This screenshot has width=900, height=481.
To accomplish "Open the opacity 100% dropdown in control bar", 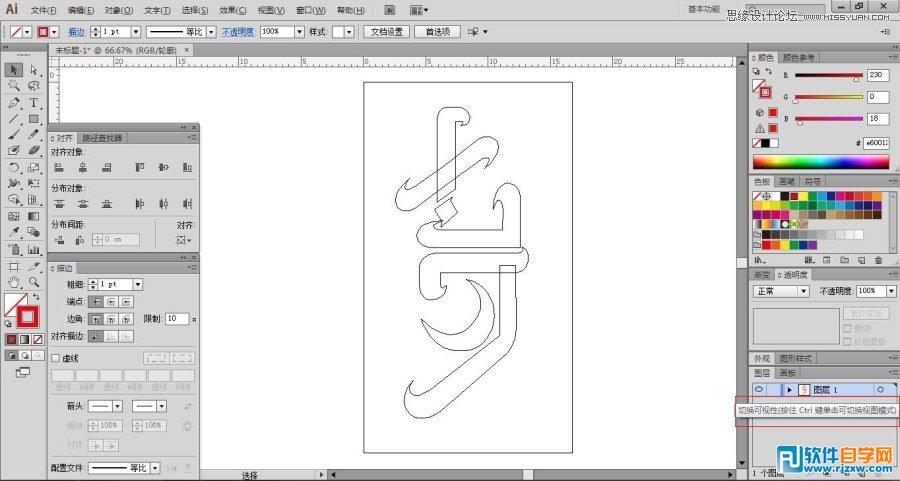I will (299, 32).
